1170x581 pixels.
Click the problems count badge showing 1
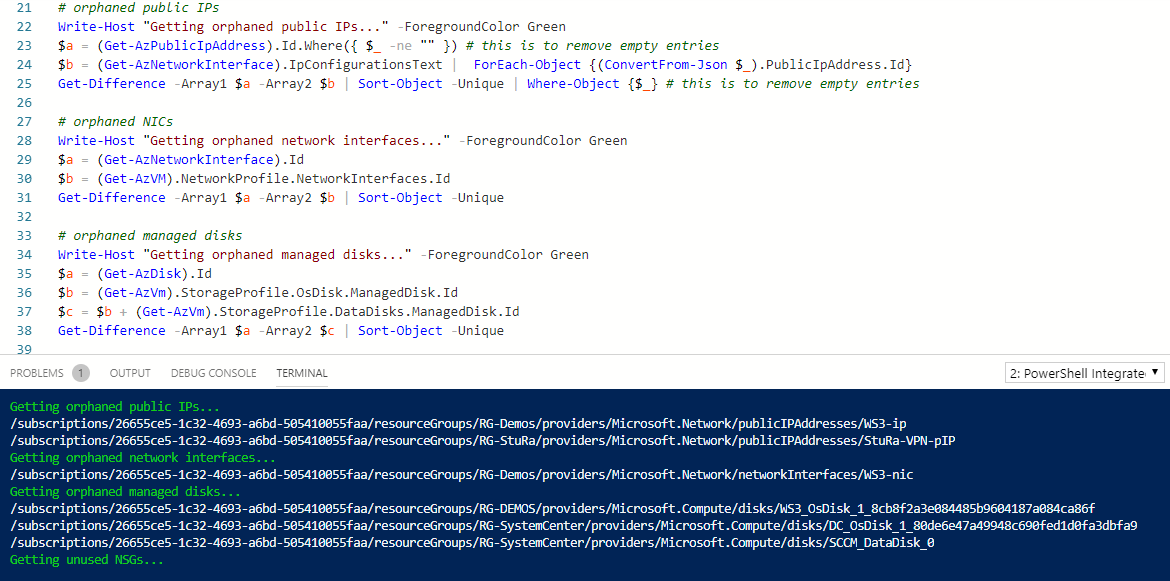(x=81, y=373)
